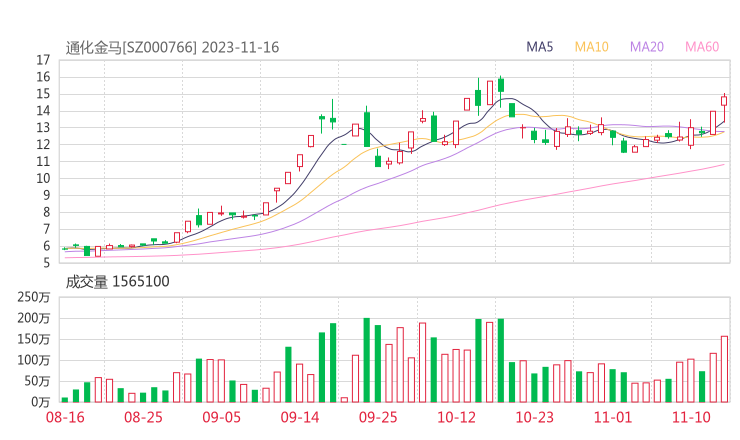This screenshot has width=740, height=440.
Task: Click the price axis value 17
Action: [x=43, y=60]
